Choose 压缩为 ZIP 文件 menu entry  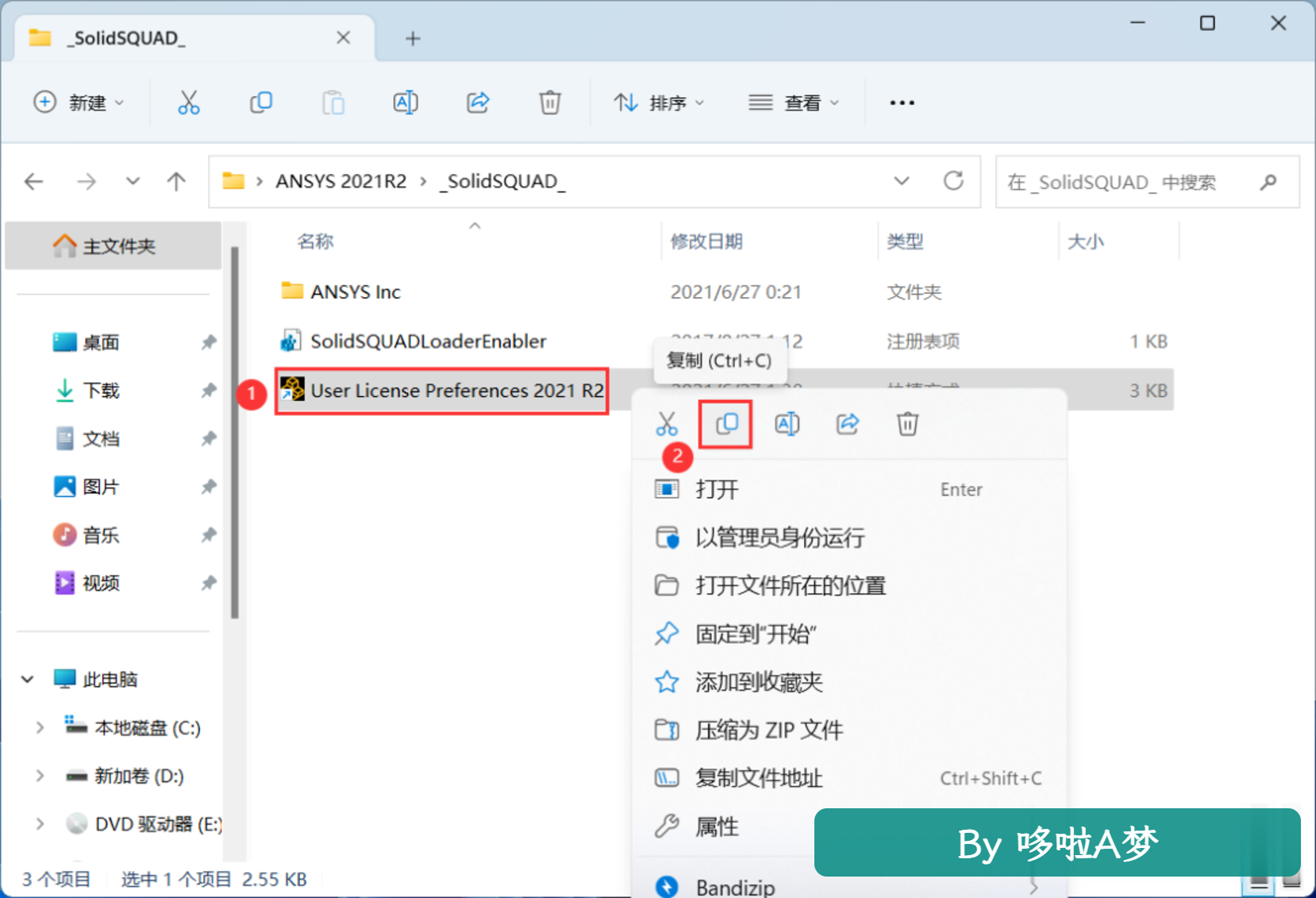point(848,730)
